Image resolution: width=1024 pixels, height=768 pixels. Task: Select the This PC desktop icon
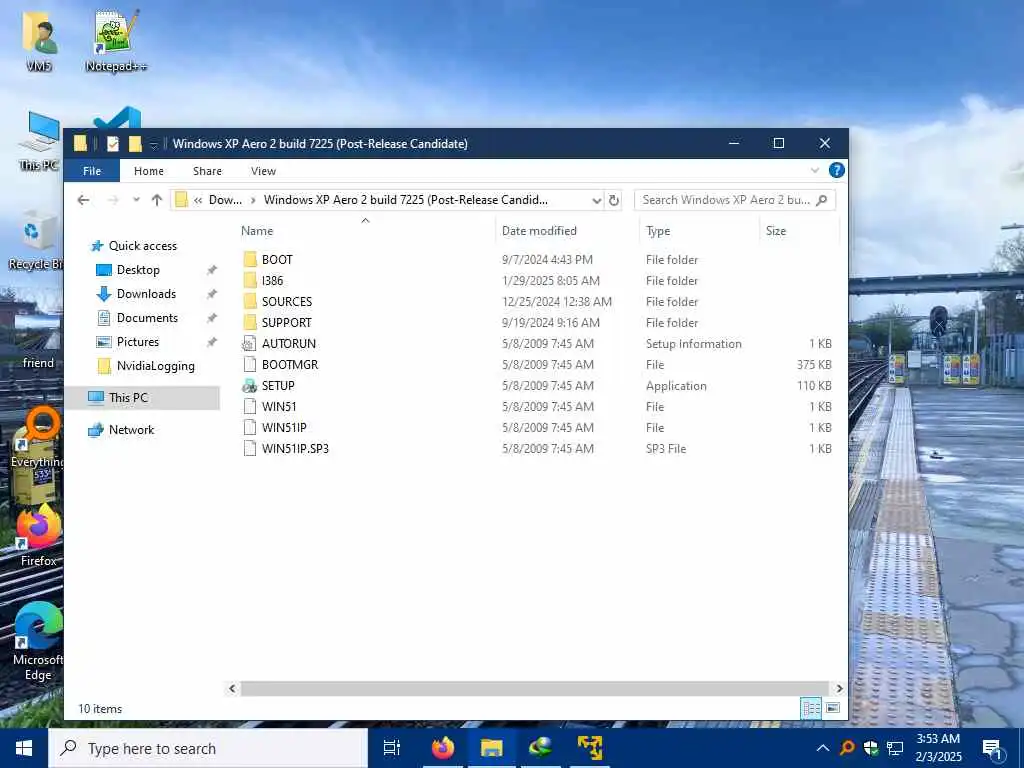[x=39, y=140]
